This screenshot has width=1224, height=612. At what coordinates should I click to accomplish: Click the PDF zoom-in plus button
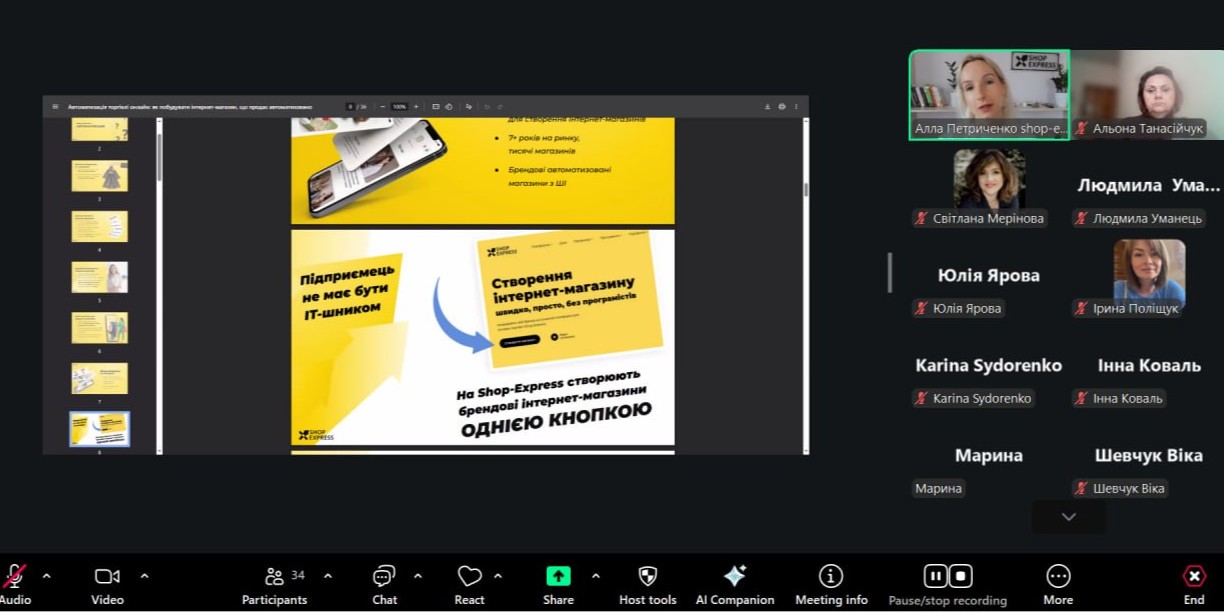[x=416, y=106]
